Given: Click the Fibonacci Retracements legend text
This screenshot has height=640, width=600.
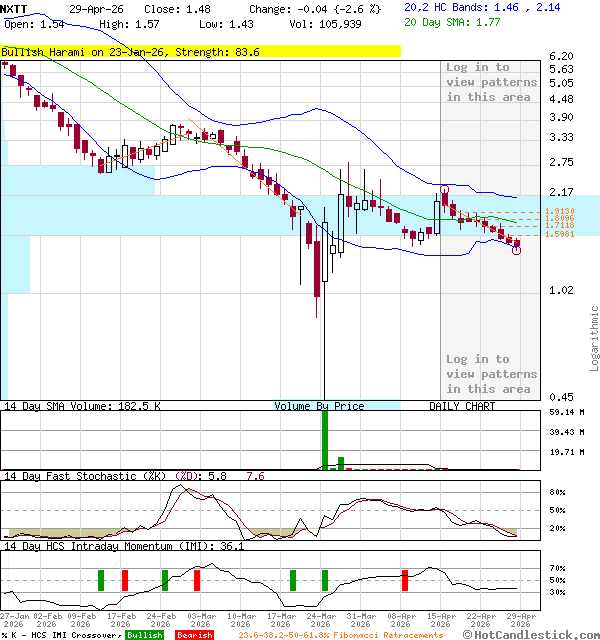Looking at the screenshot, I should coord(340,635).
